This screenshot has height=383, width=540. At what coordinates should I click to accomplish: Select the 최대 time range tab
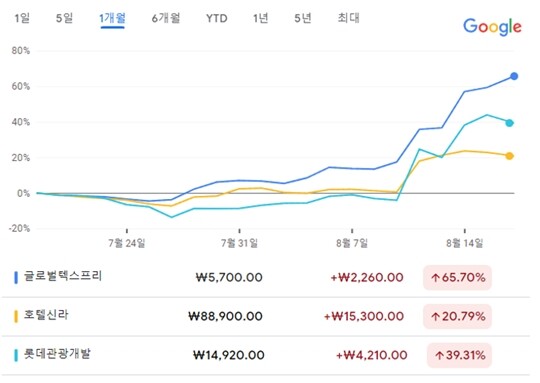[348, 18]
